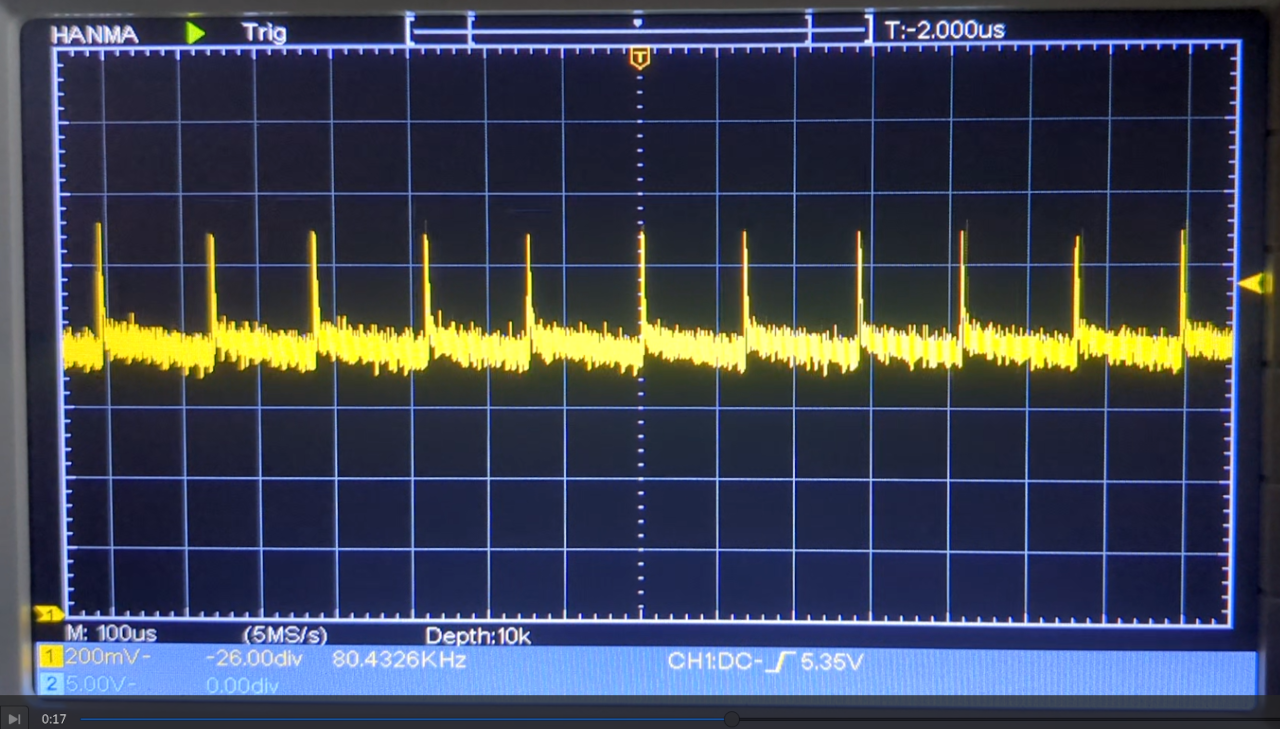Click the (5MS/s) sample rate readout
Image resolution: width=1280 pixels, height=729 pixels.
click(x=285, y=635)
